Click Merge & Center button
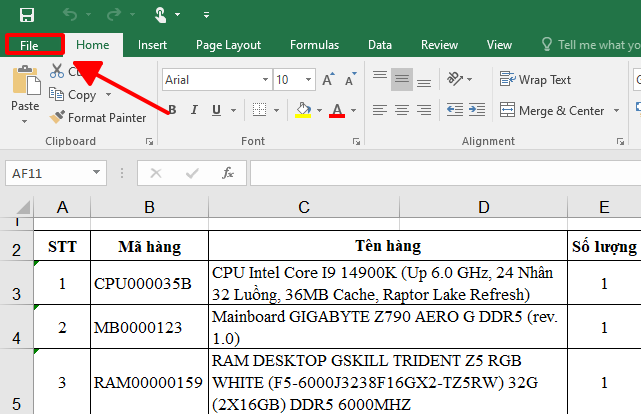Viewport: 641px width, 414px height. pyautogui.click(x=552, y=110)
